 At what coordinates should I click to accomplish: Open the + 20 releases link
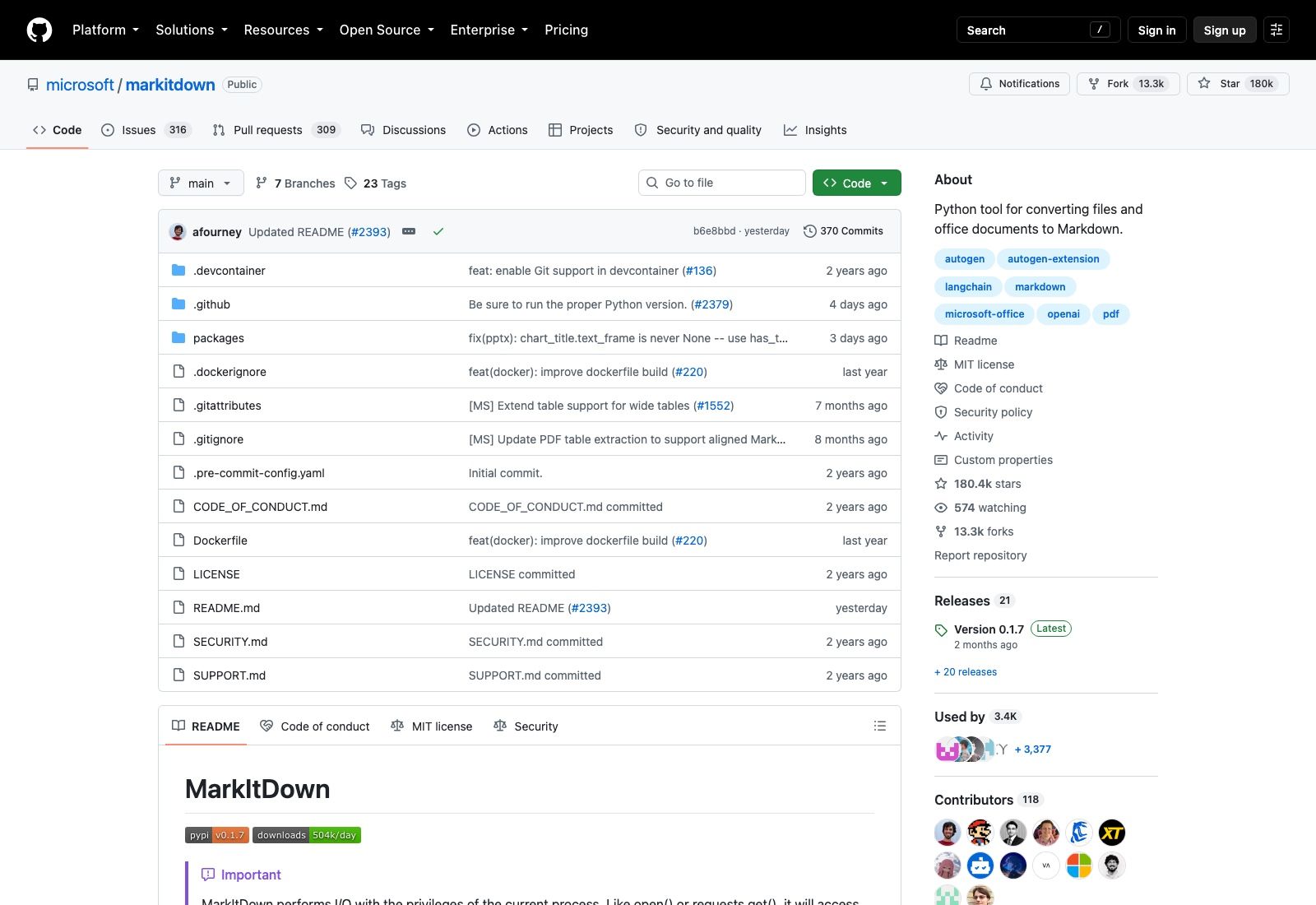pos(966,672)
